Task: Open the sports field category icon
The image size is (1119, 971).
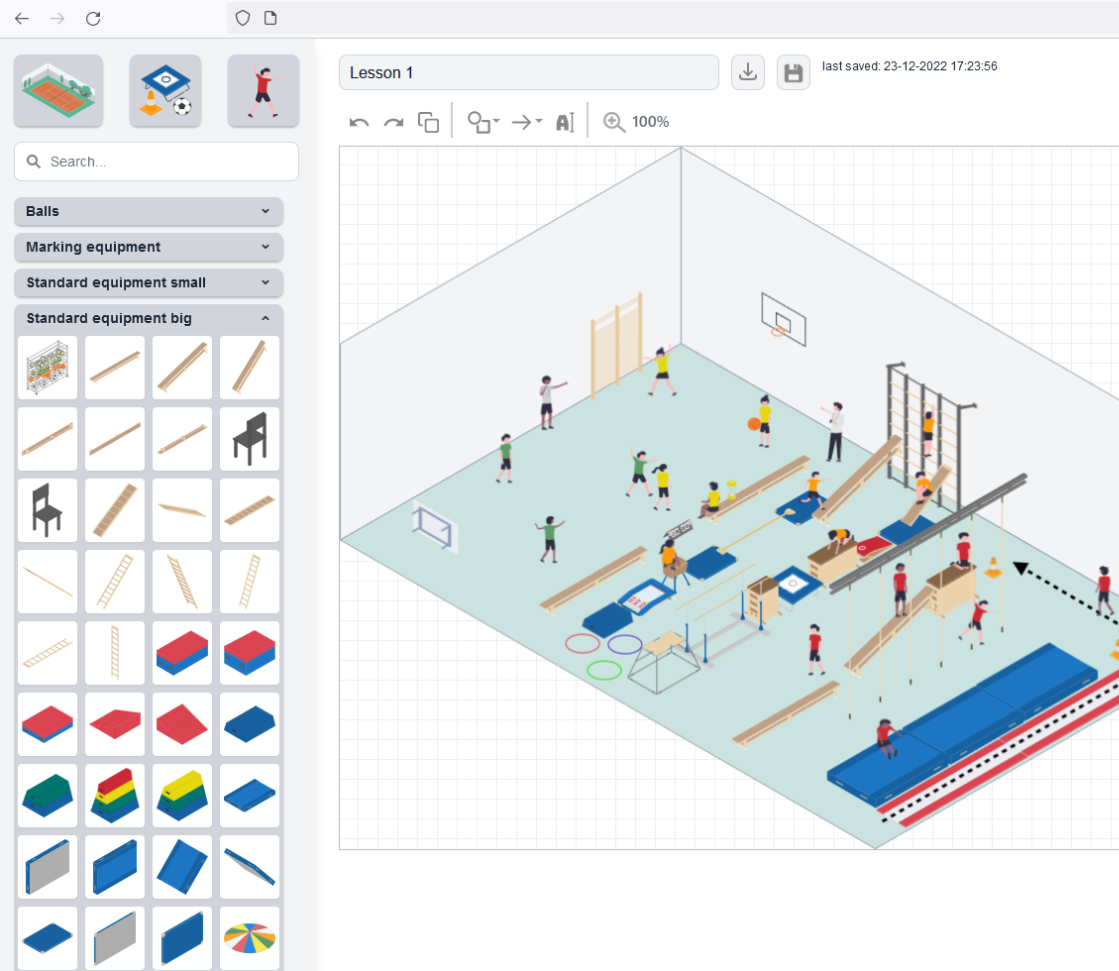Action: point(58,91)
